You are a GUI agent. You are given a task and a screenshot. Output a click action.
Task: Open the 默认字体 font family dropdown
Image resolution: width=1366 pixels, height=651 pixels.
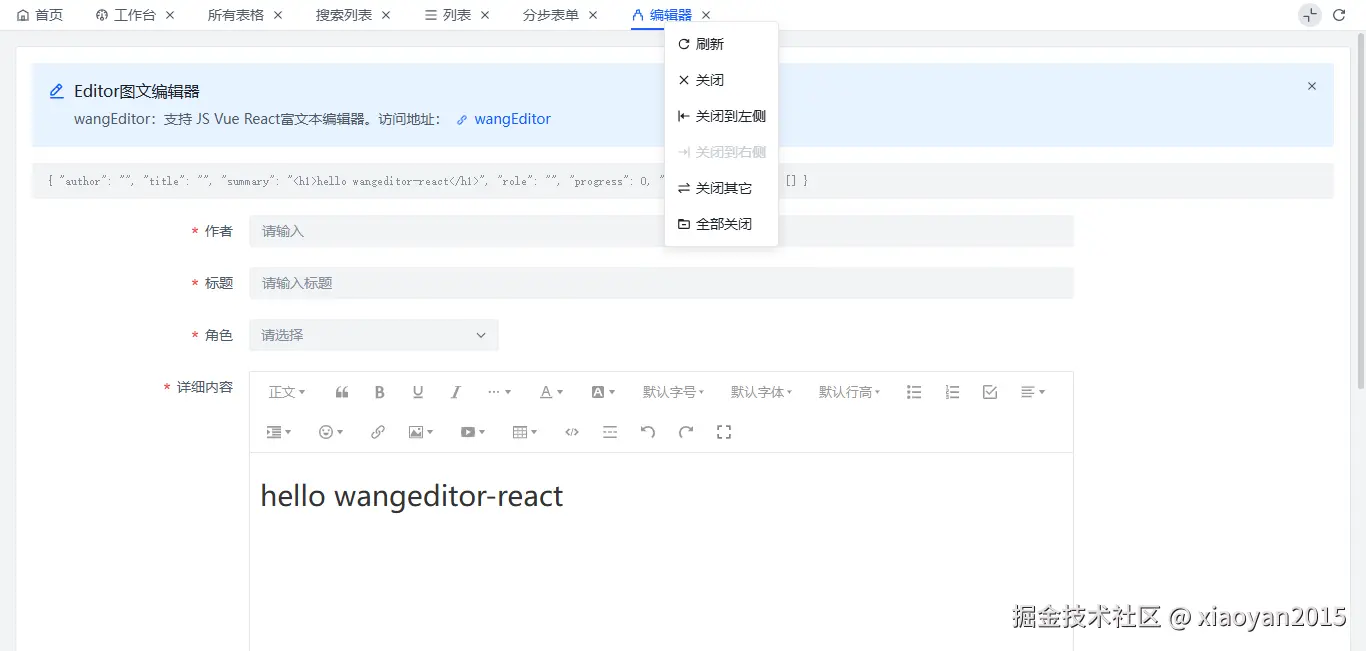pos(761,392)
